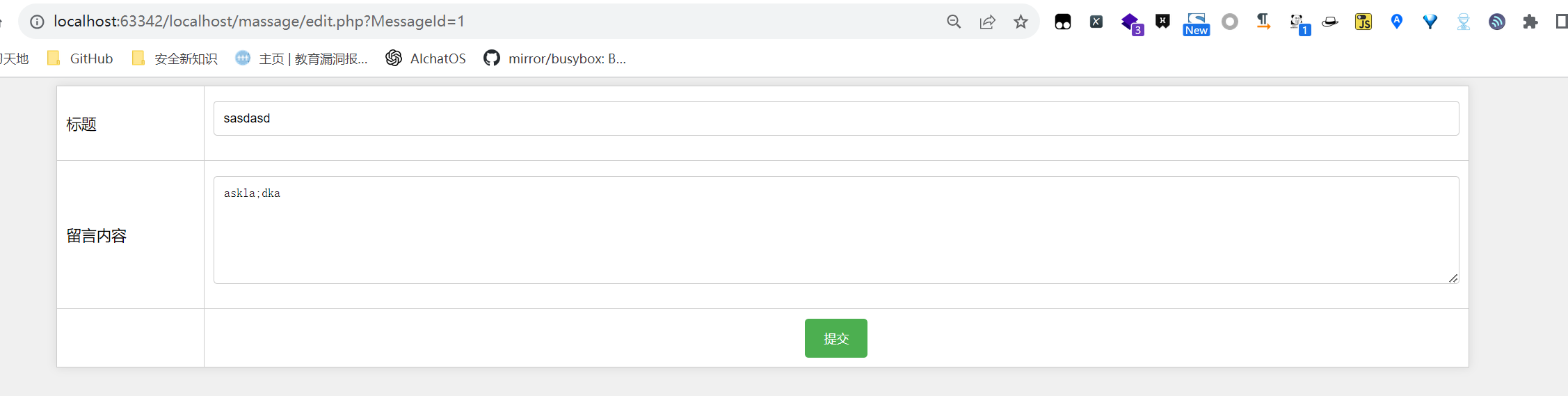Click into the 留言内容 message textarea
This screenshot has width=1568, height=396.
[835, 230]
